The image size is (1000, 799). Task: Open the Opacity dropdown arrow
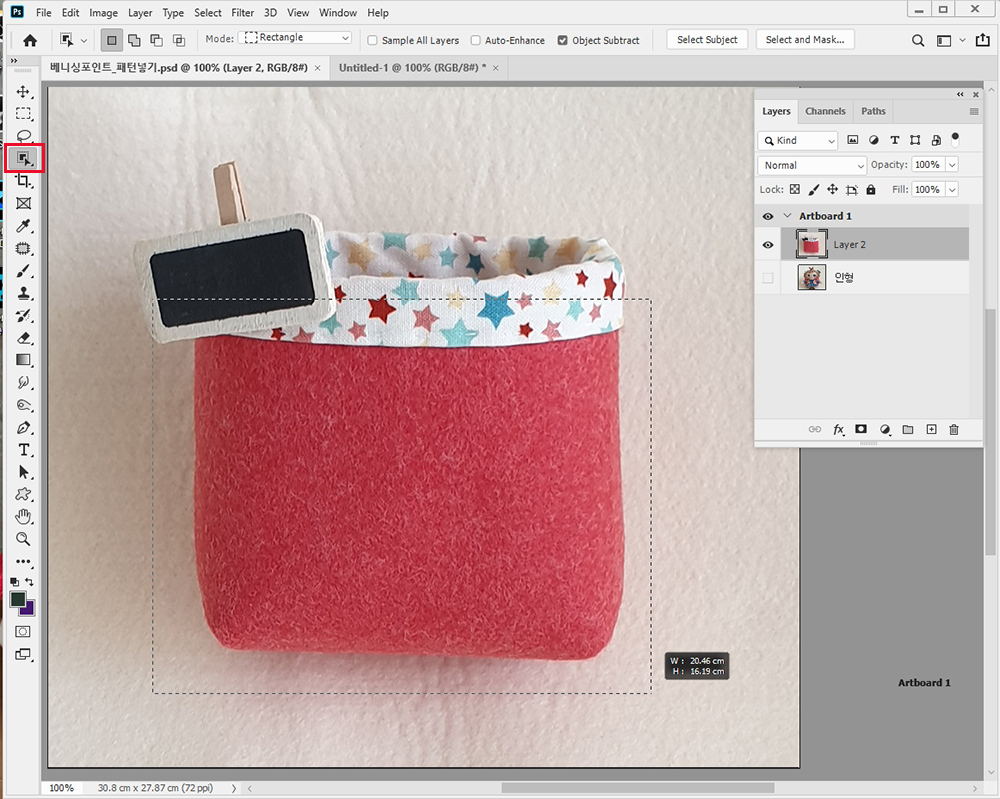coord(952,165)
